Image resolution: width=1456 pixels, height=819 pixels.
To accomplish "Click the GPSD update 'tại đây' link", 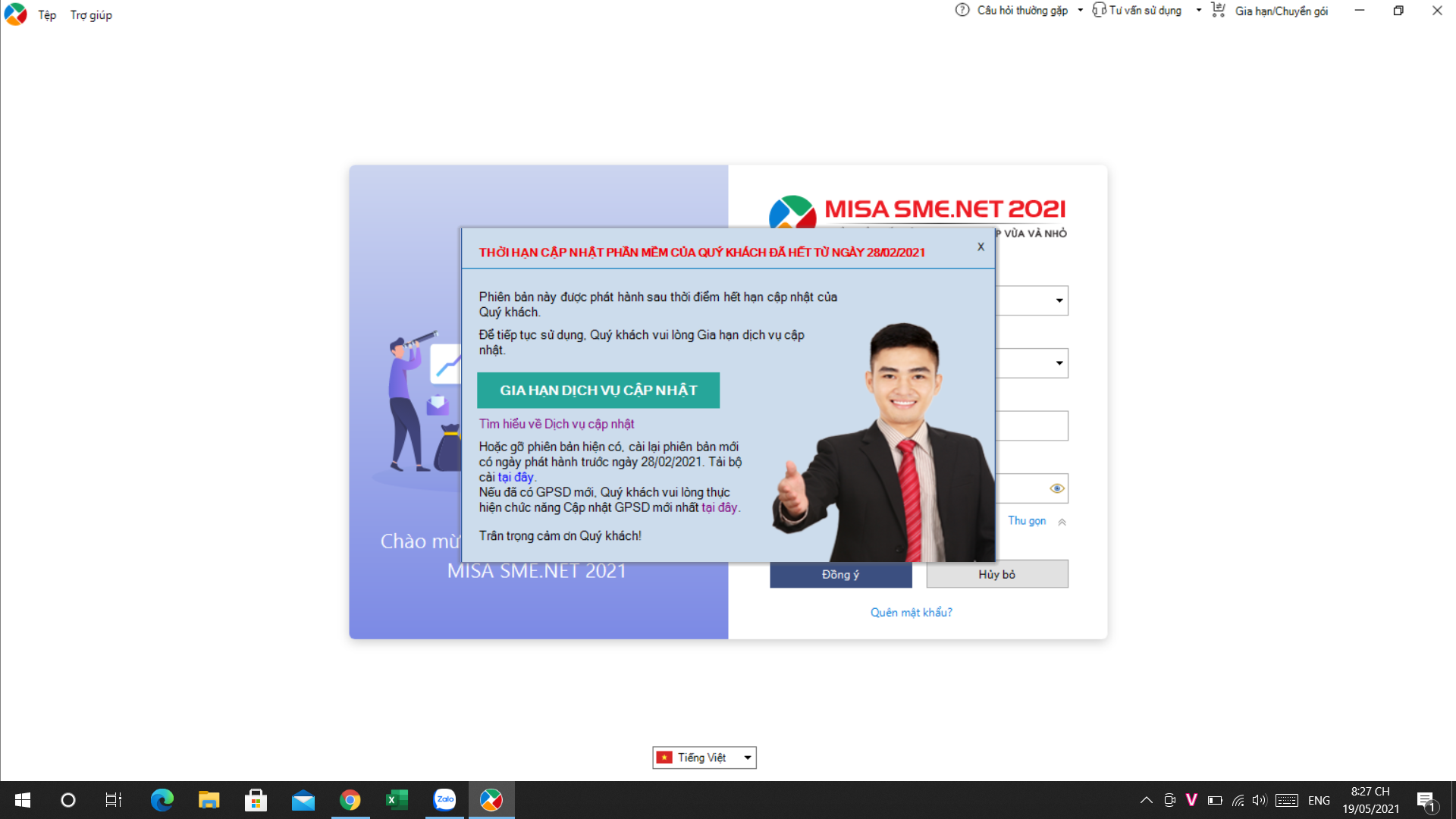I will (720, 507).
